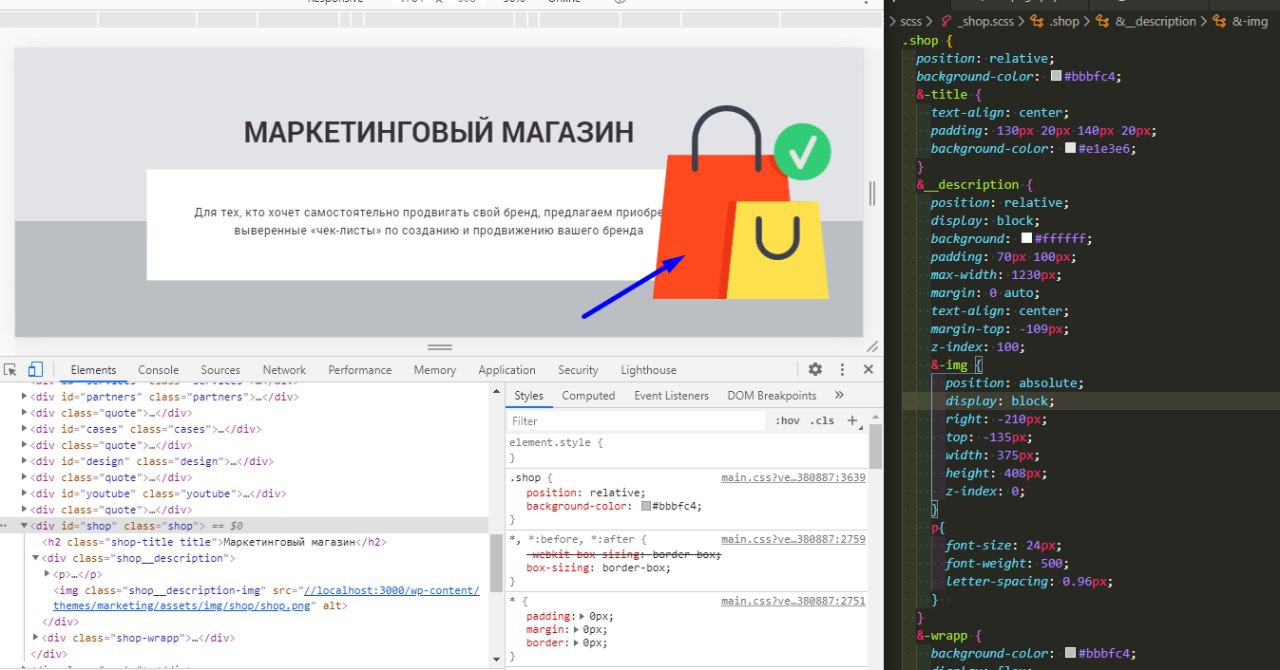Open the Network tab
Viewport: 1280px width, 670px height.
[x=284, y=370]
